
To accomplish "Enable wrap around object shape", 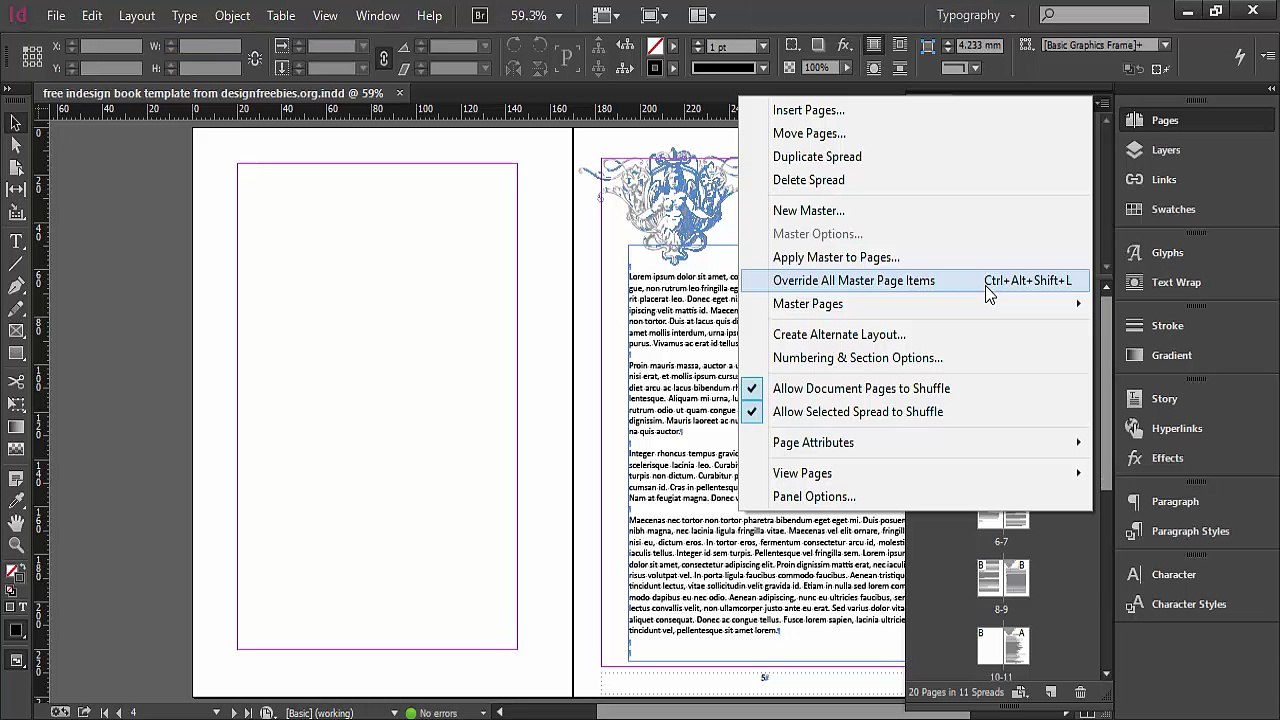I will (874, 68).
